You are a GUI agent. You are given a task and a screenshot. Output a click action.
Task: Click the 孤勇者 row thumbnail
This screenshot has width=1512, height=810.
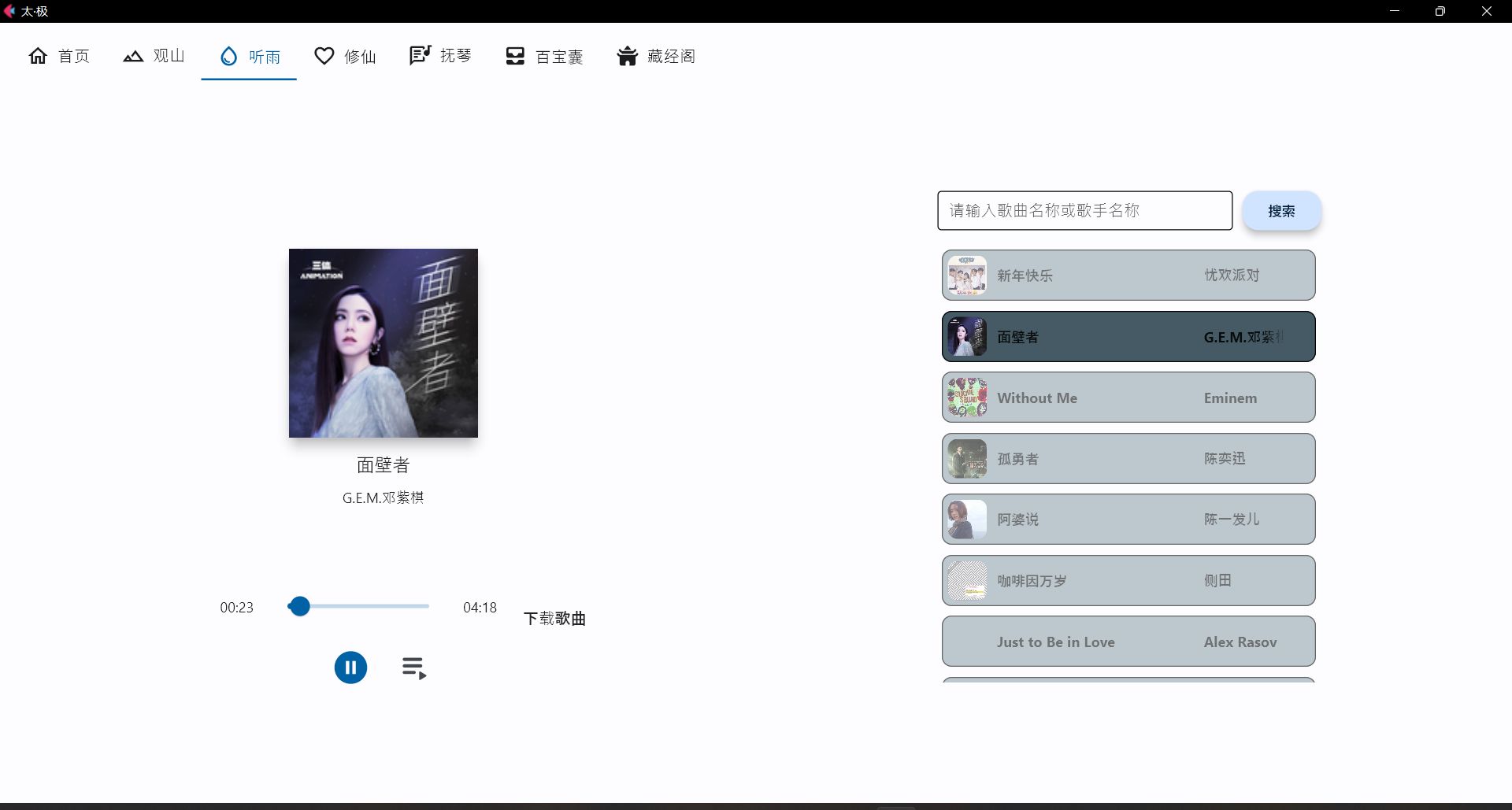[x=967, y=459]
